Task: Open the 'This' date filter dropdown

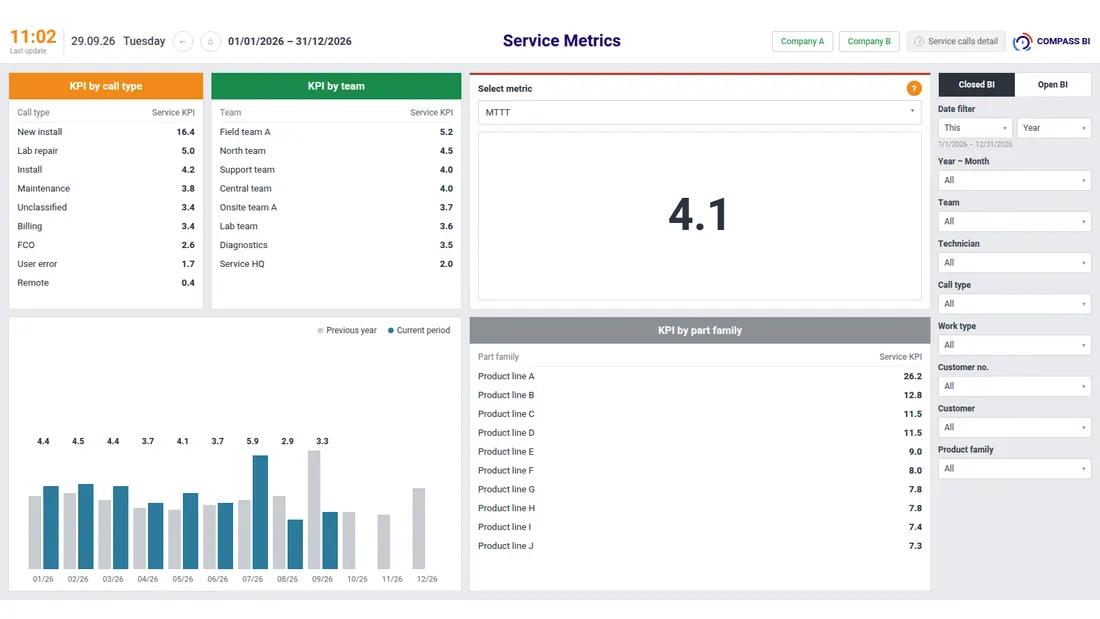Action: tap(975, 128)
